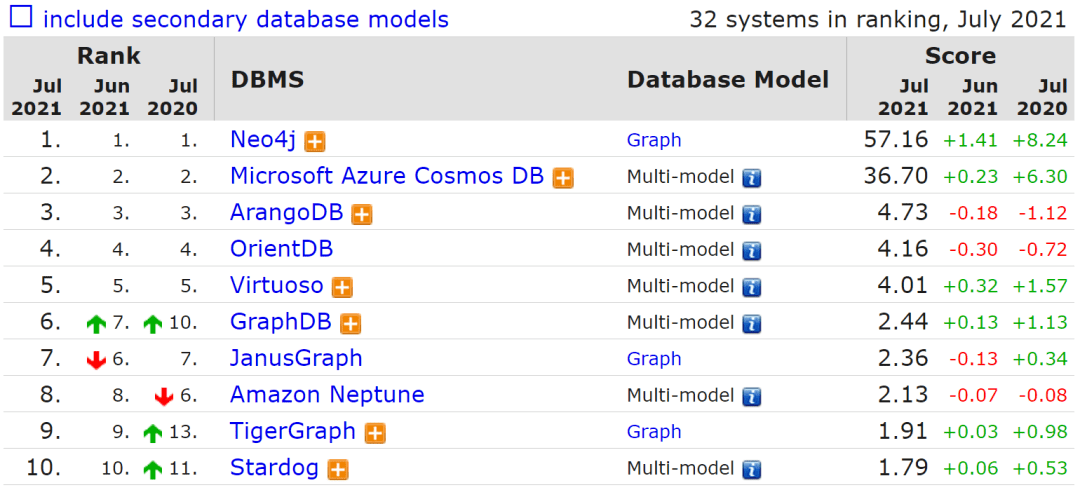Viewport: 1080px width, 490px height.
Task: Click the Graph model link in the Neo4j row
Action: (x=654, y=141)
